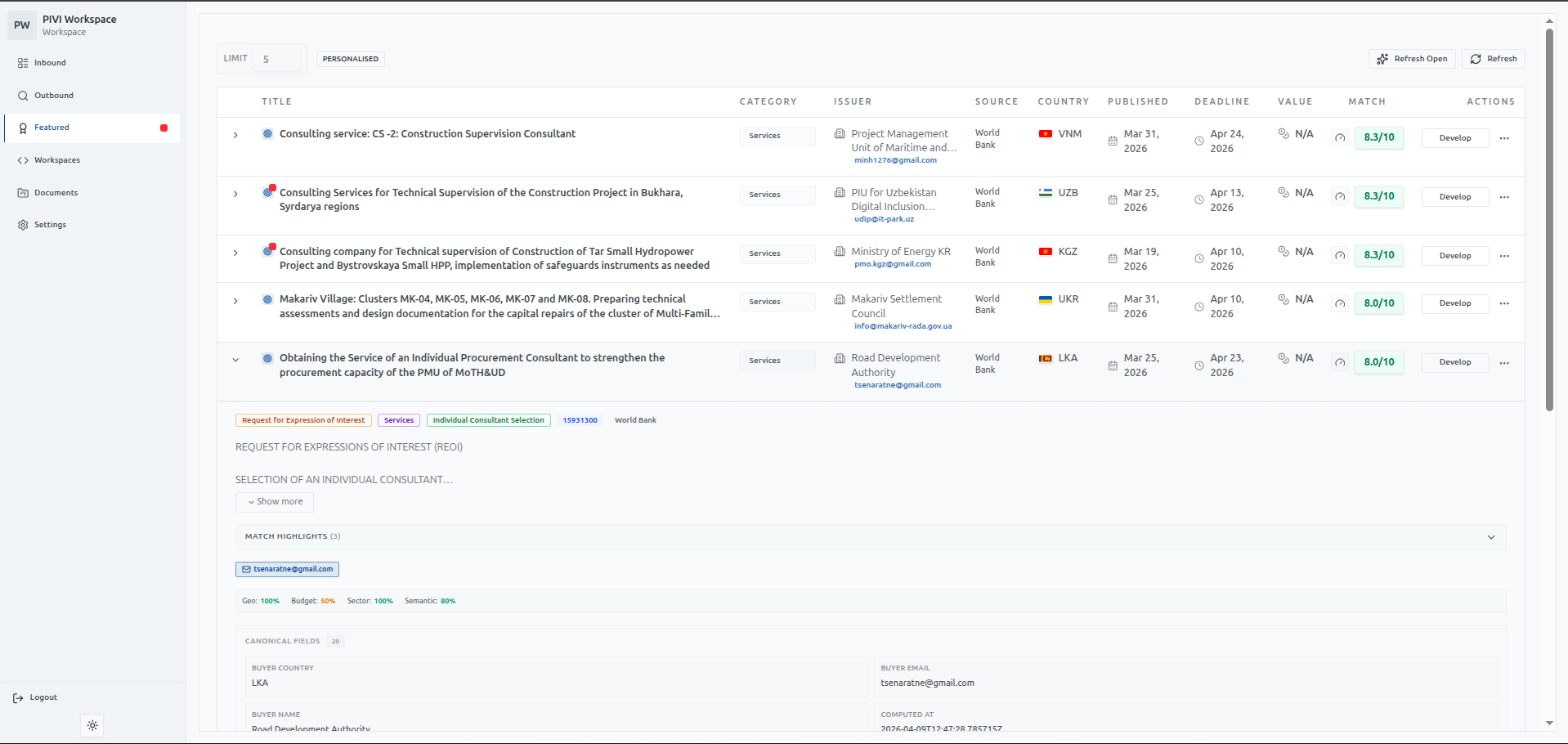Open more actions for Makariv Village row
The image size is (1568, 744).
click(x=1504, y=303)
